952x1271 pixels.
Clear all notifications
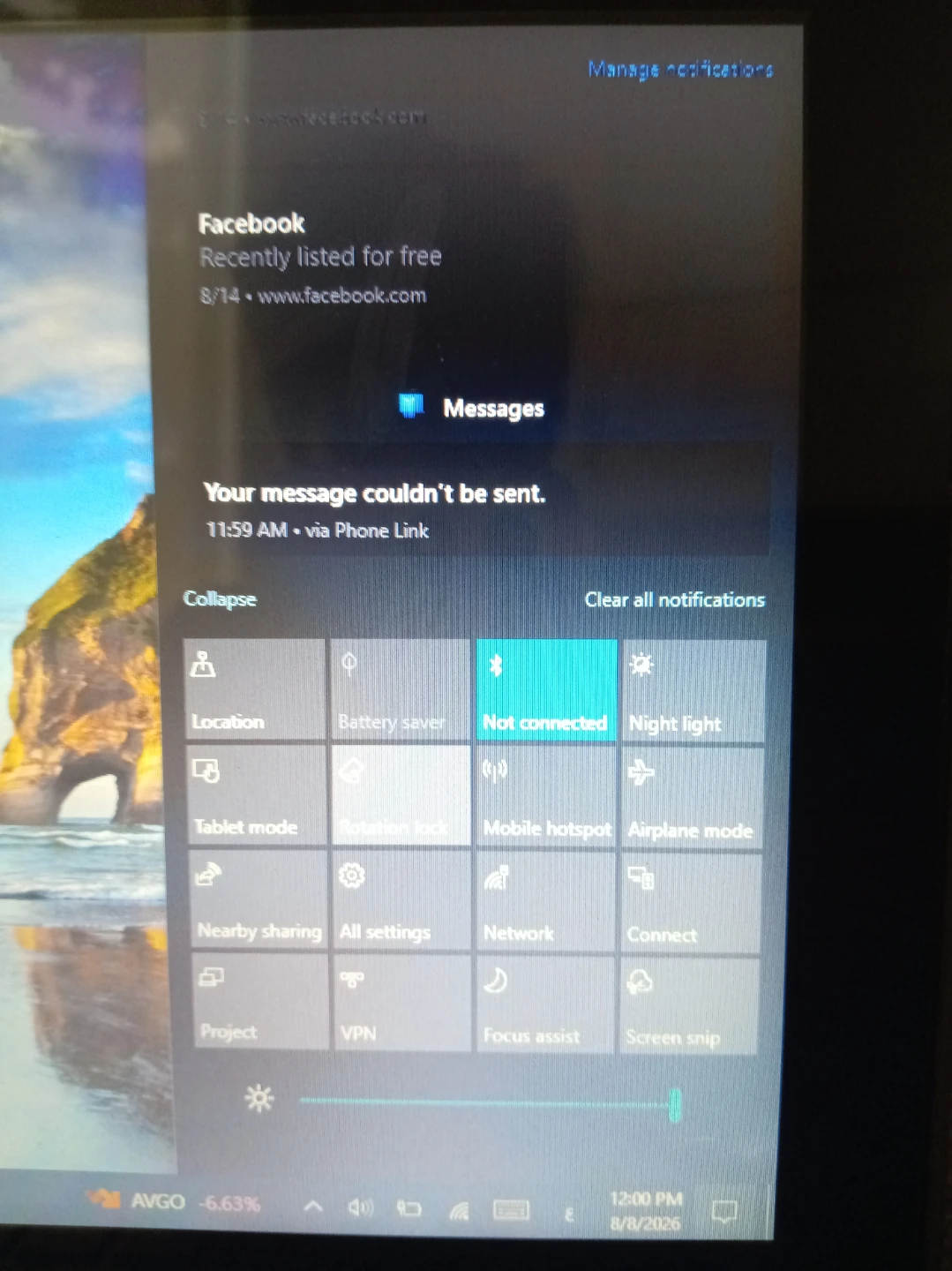click(x=674, y=599)
